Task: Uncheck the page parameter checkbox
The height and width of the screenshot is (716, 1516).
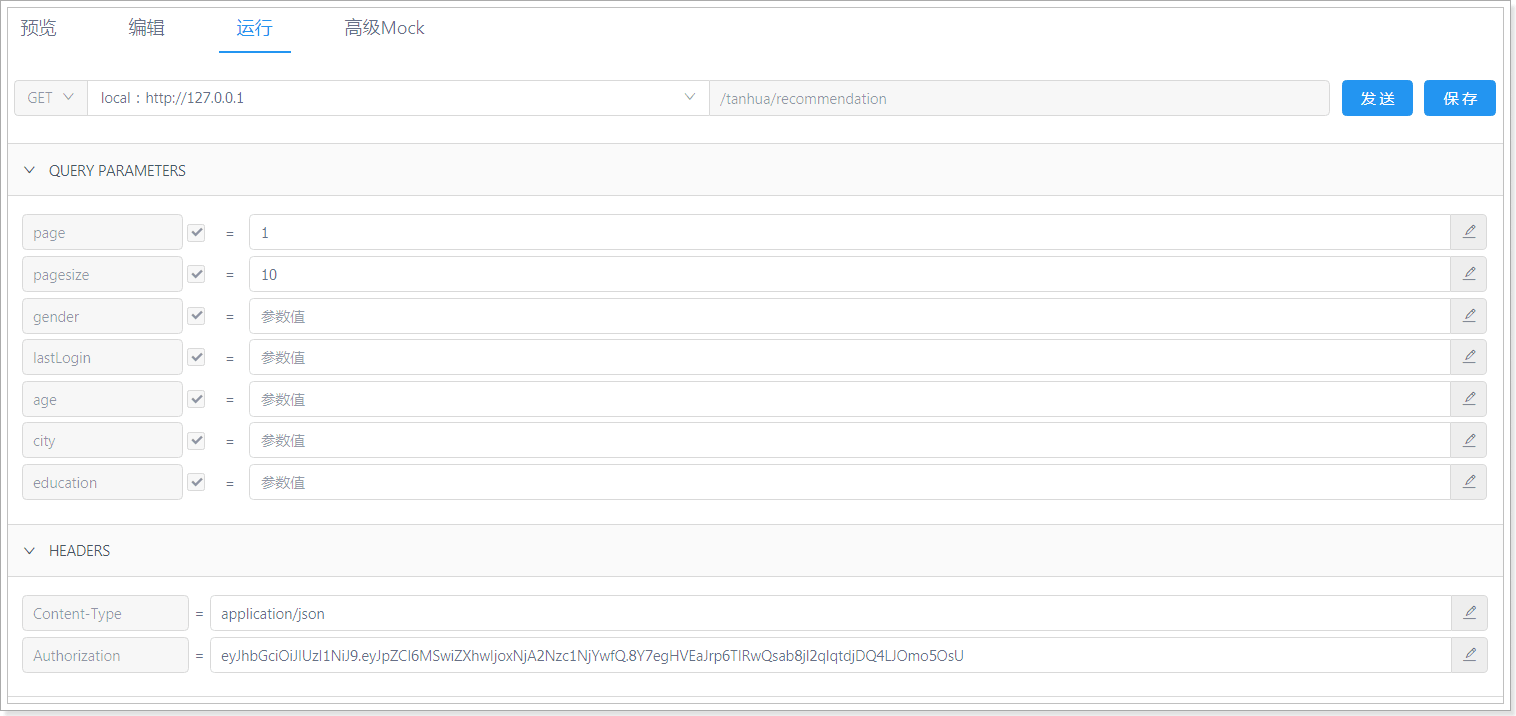Action: pyautogui.click(x=196, y=233)
